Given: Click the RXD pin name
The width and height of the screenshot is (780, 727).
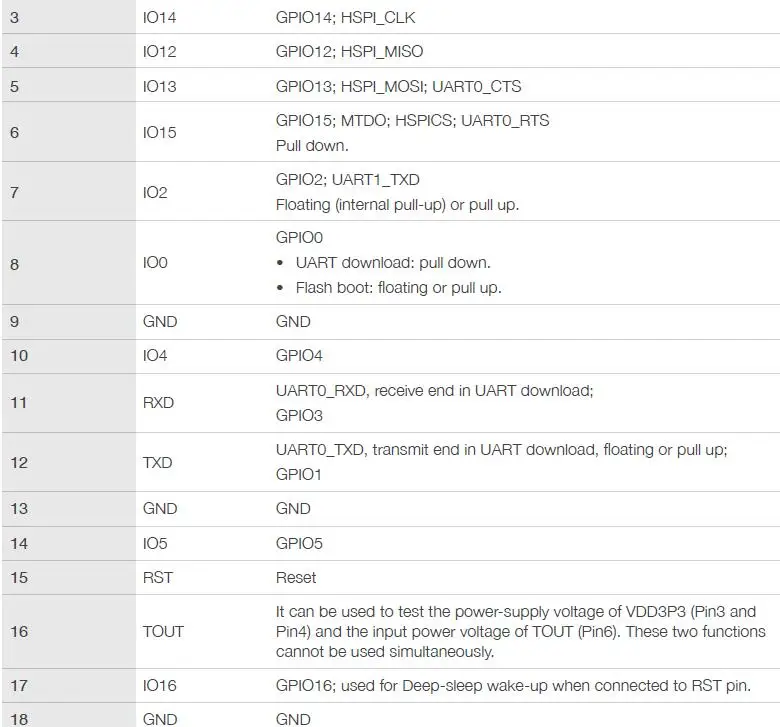Looking at the screenshot, I should coord(158,402).
